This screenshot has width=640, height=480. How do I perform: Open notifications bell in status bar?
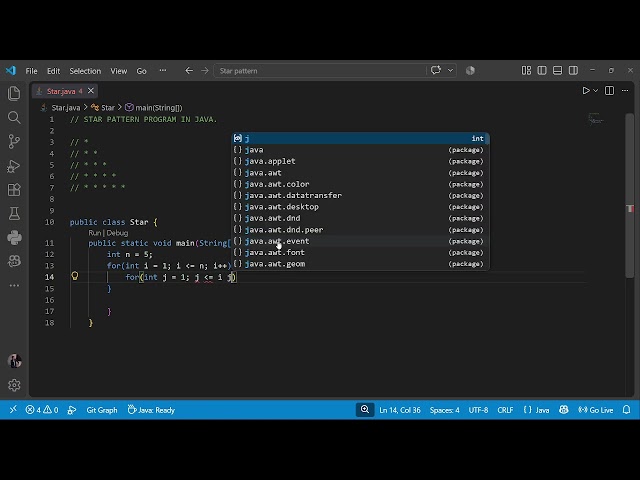coord(627,410)
